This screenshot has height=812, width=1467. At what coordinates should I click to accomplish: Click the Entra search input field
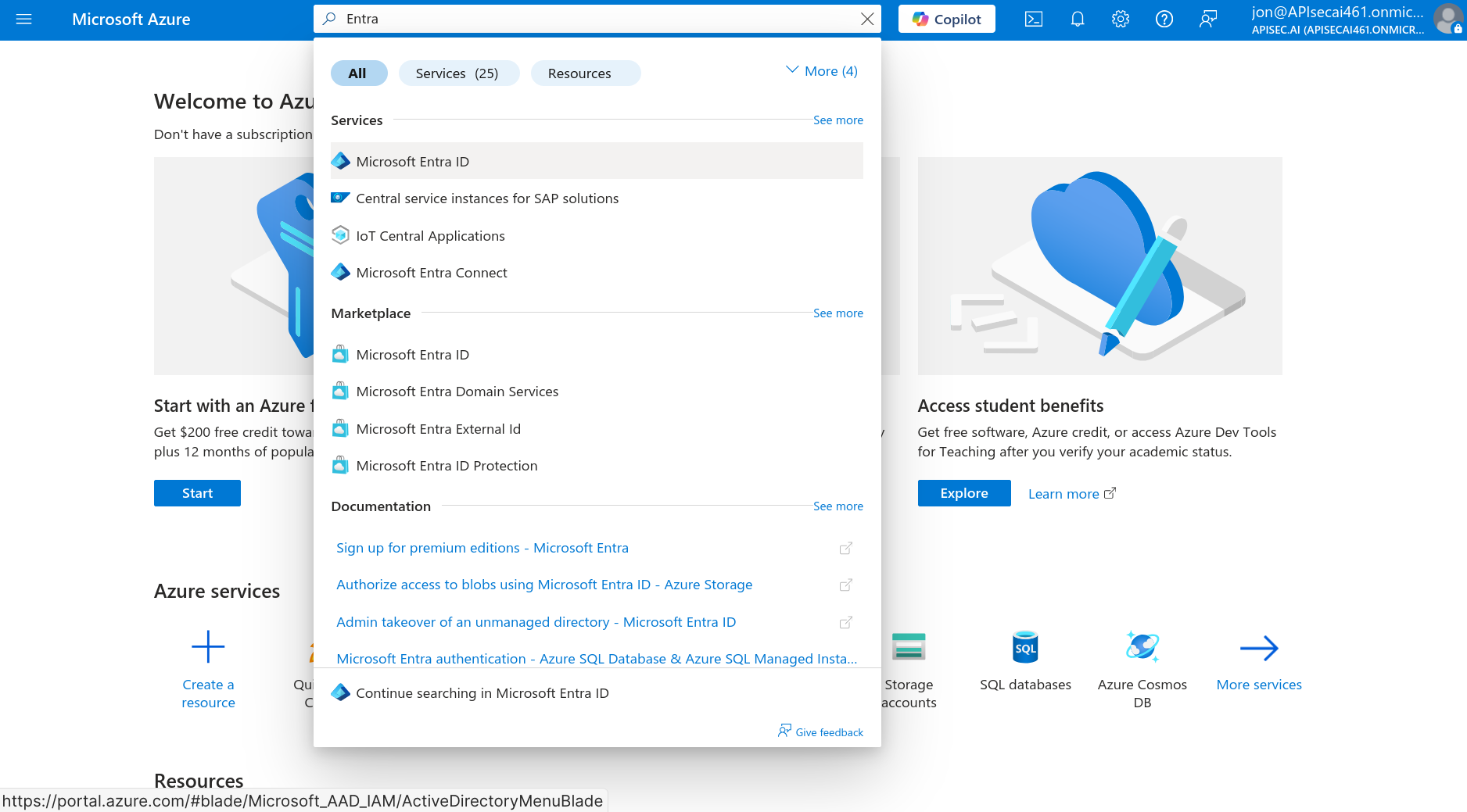coord(594,19)
